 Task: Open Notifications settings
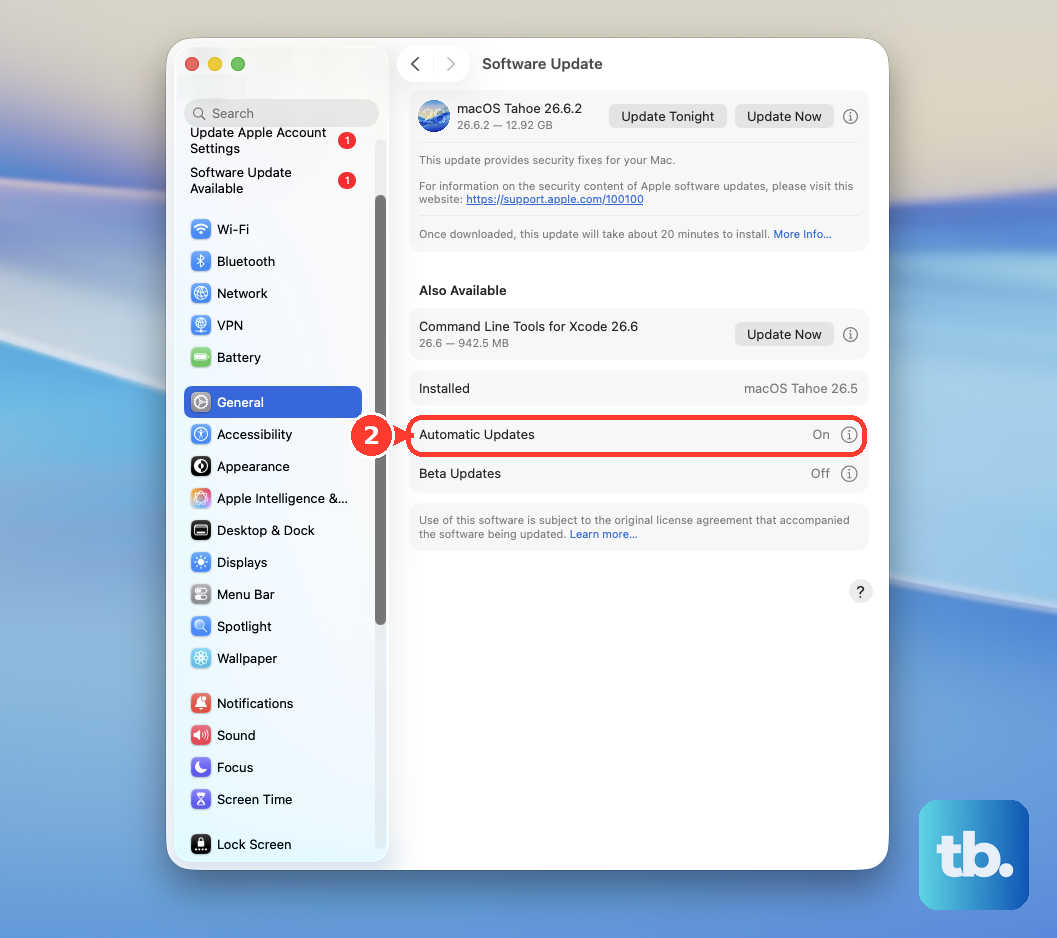tap(272, 703)
